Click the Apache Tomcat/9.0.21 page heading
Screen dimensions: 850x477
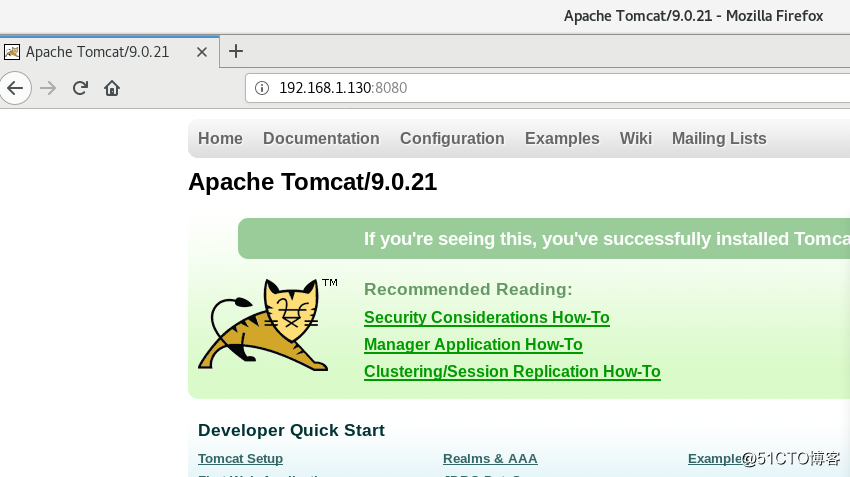coord(313,182)
